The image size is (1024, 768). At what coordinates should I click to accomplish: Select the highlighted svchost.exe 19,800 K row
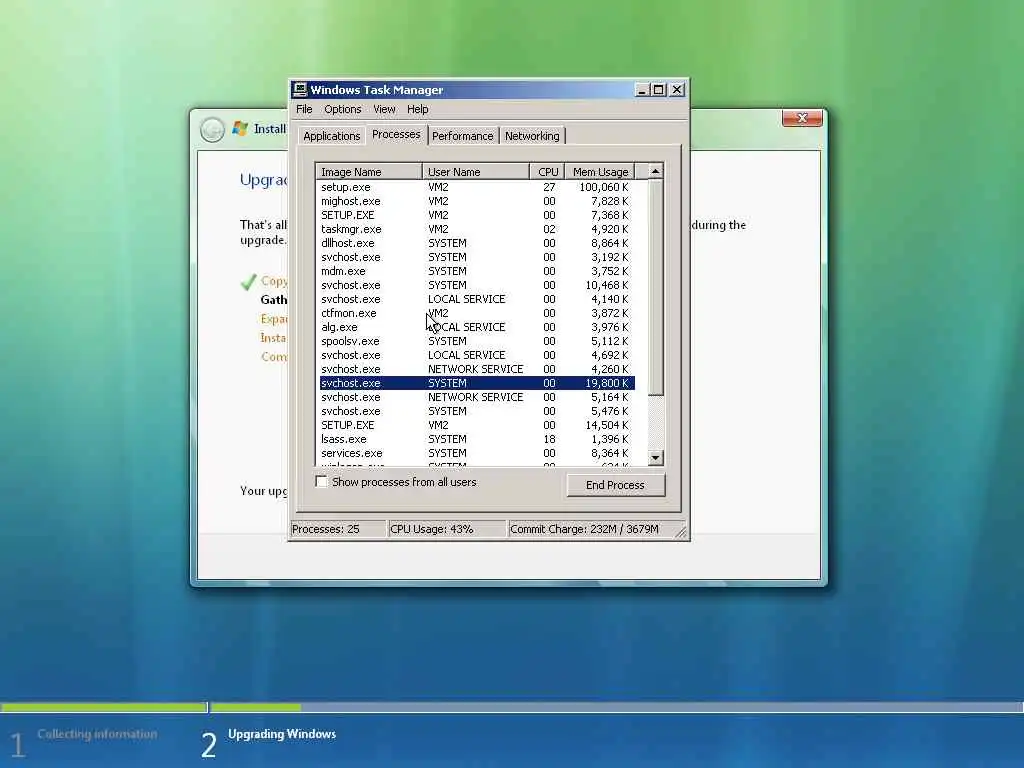tap(477, 383)
